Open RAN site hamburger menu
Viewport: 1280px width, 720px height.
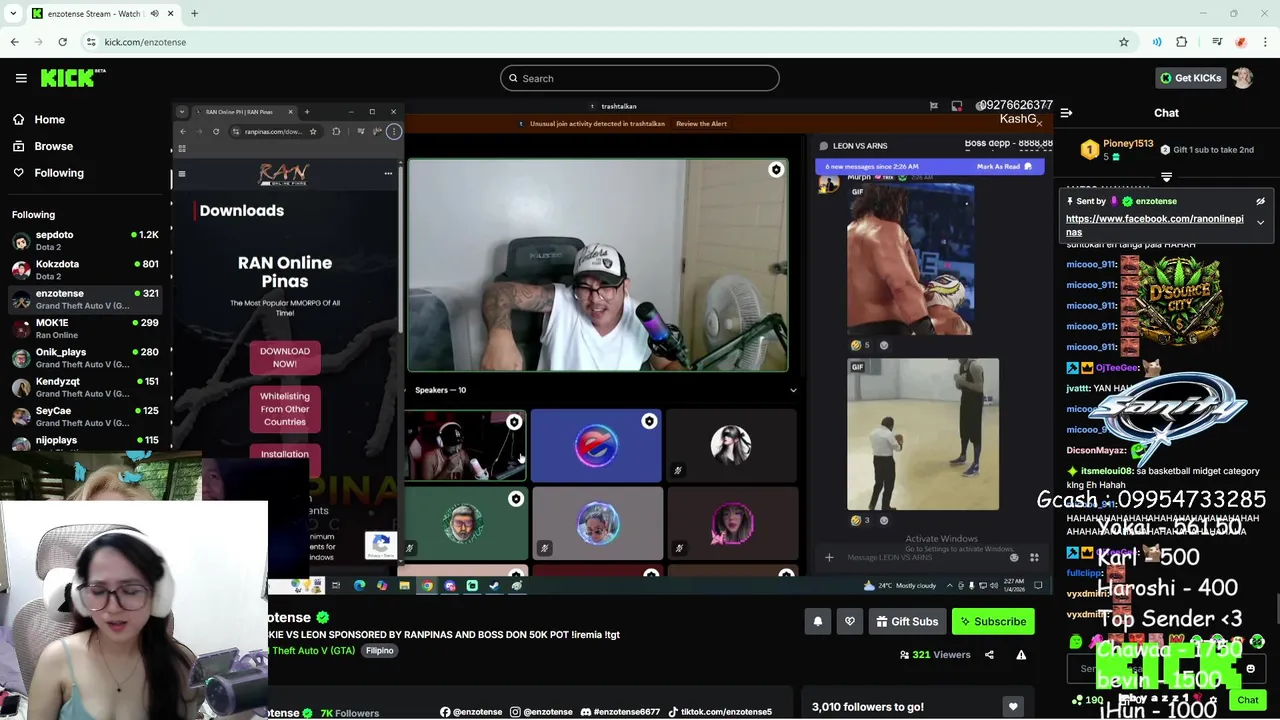tap(181, 174)
